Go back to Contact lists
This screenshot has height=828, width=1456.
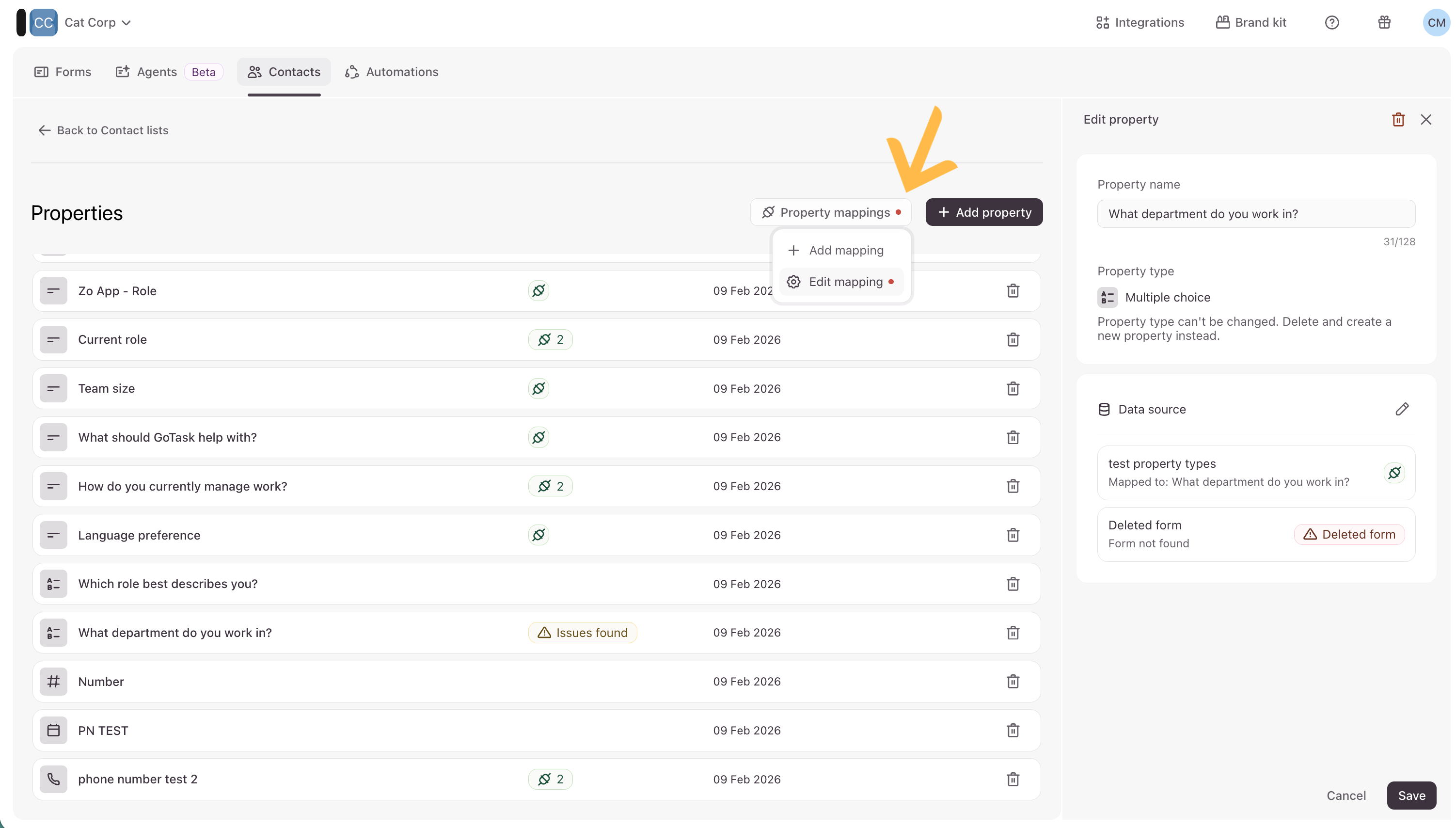click(x=103, y=130)
